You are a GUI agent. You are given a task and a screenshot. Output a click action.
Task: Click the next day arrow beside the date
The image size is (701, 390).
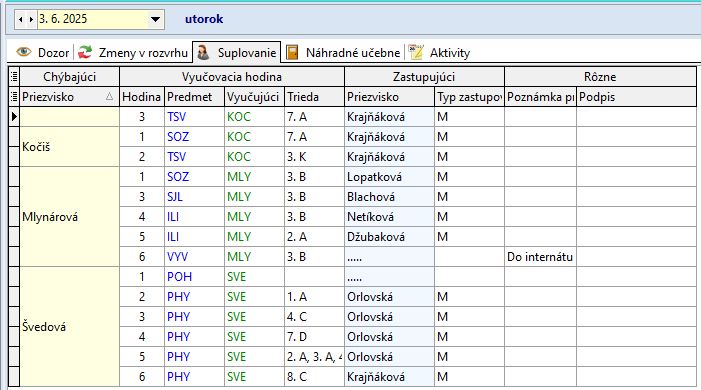(x=31, y=19)
